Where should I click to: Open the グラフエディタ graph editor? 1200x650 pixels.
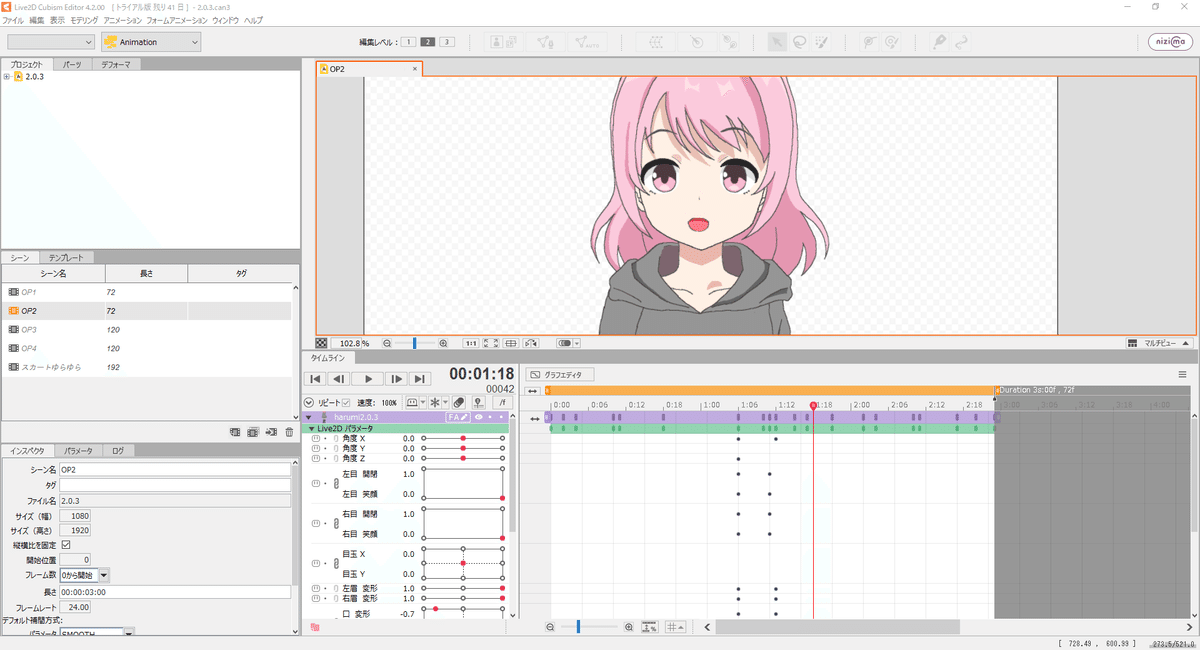tap(561, 375)
